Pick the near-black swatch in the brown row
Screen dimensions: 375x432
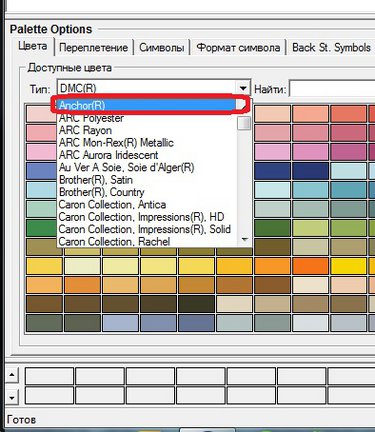196,304
